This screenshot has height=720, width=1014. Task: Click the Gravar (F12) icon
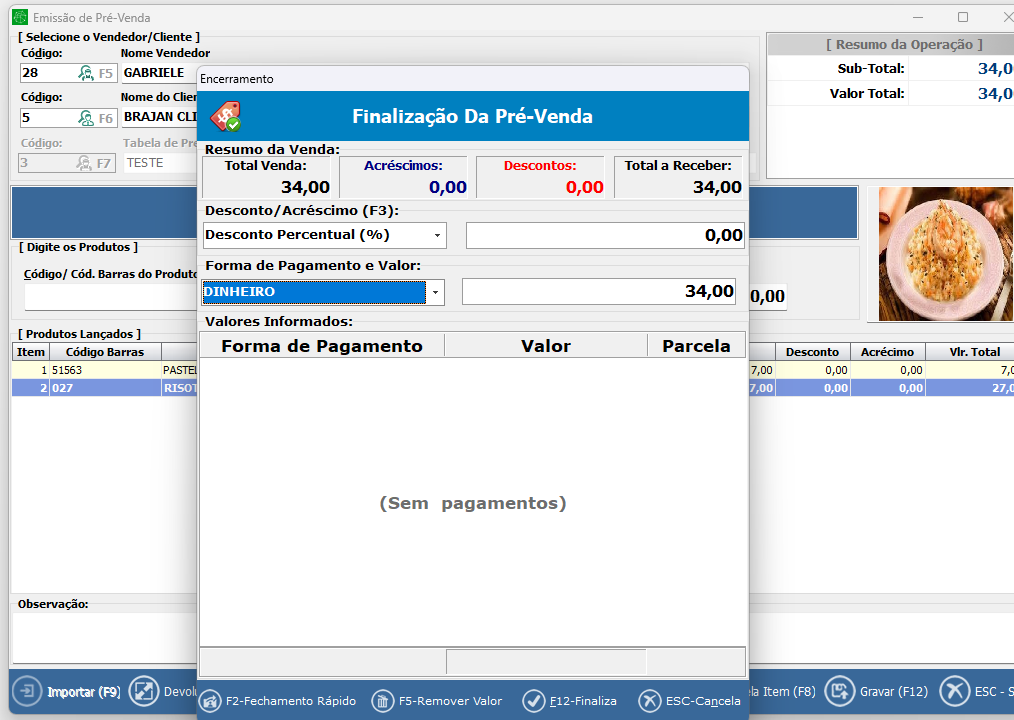838,691
